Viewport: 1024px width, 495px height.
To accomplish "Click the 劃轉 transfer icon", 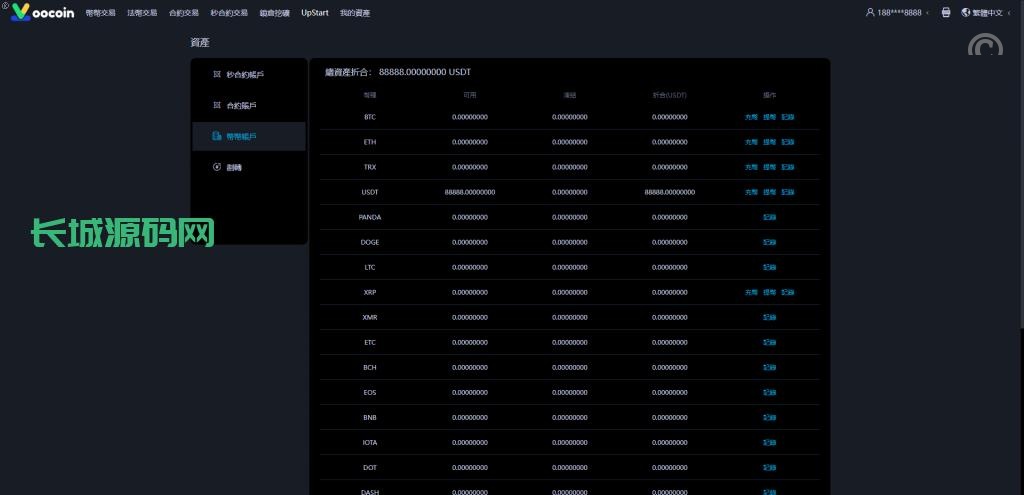I will (x=217, y=167).
